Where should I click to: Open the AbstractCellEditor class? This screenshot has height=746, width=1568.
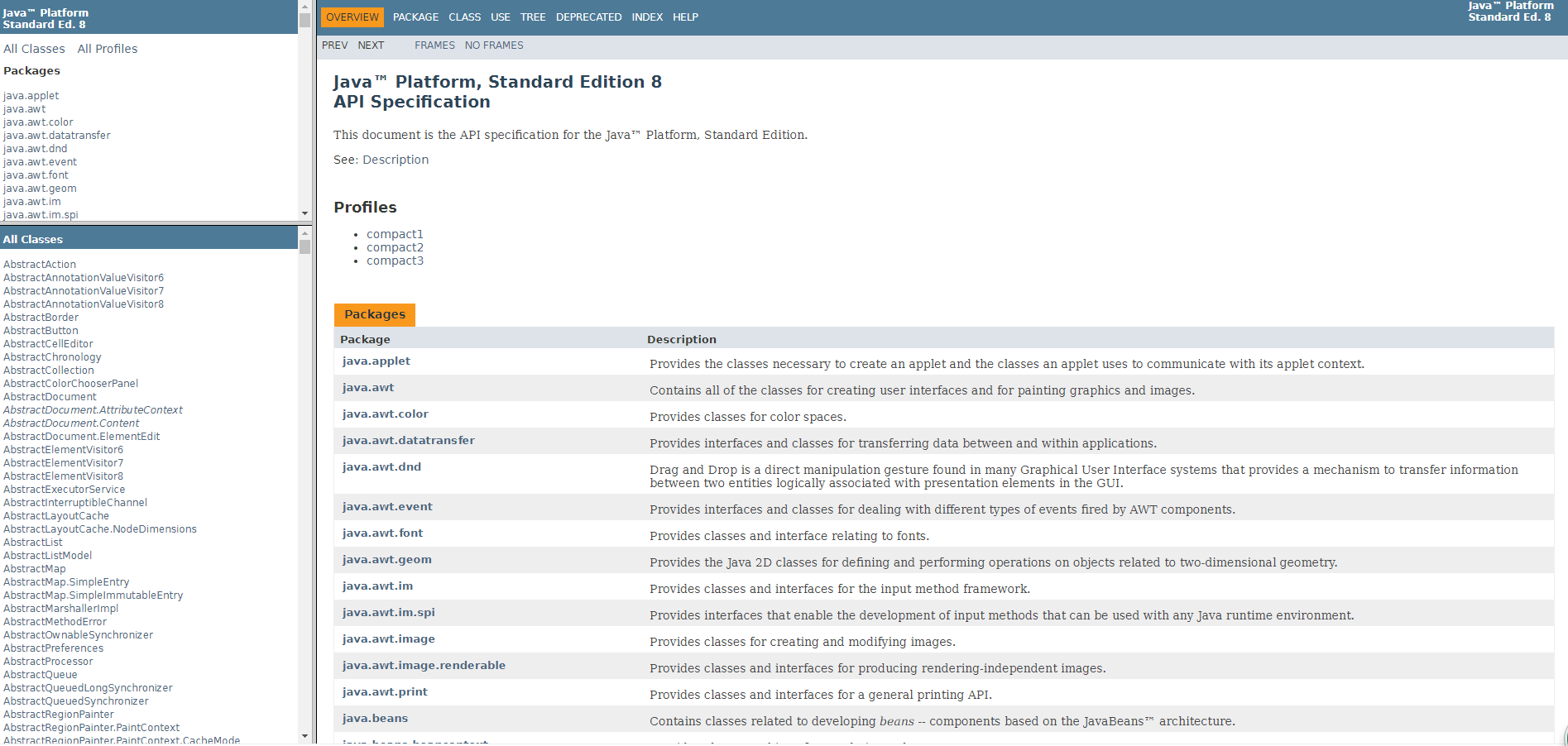(x=48, y=344)
